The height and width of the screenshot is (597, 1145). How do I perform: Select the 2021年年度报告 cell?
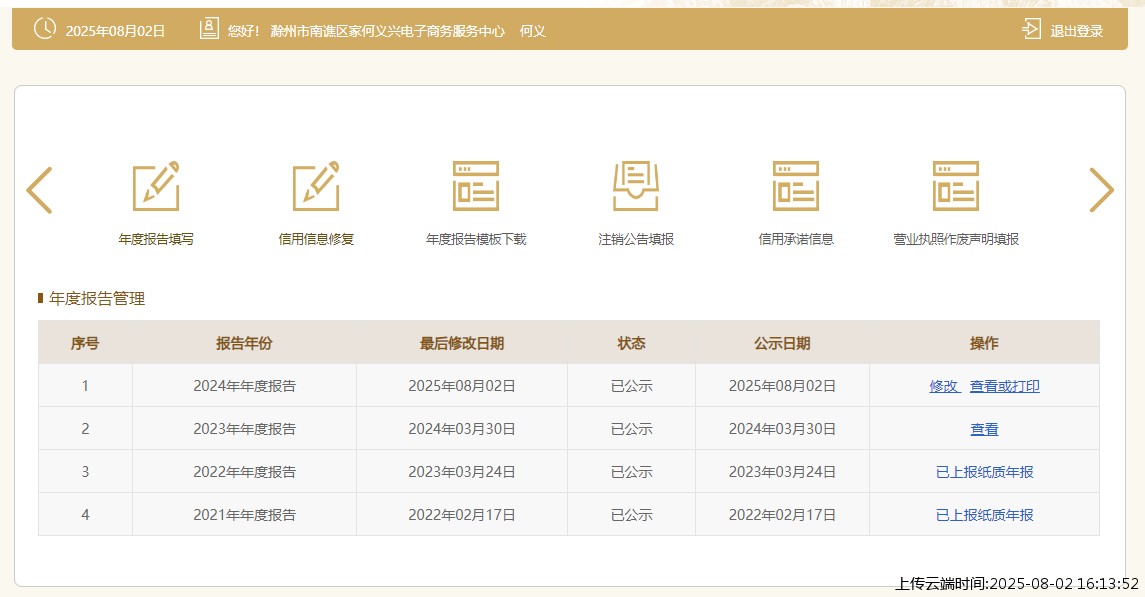[245, 515]
